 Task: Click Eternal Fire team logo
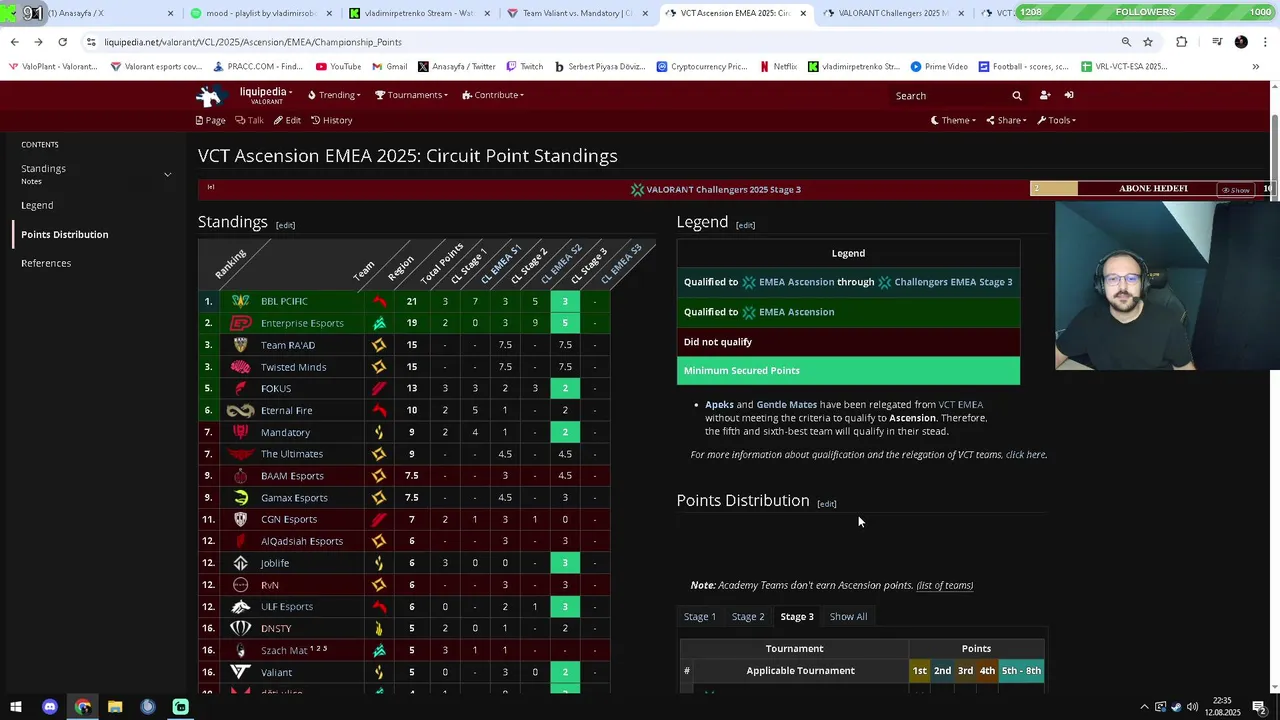click(240, 410)
